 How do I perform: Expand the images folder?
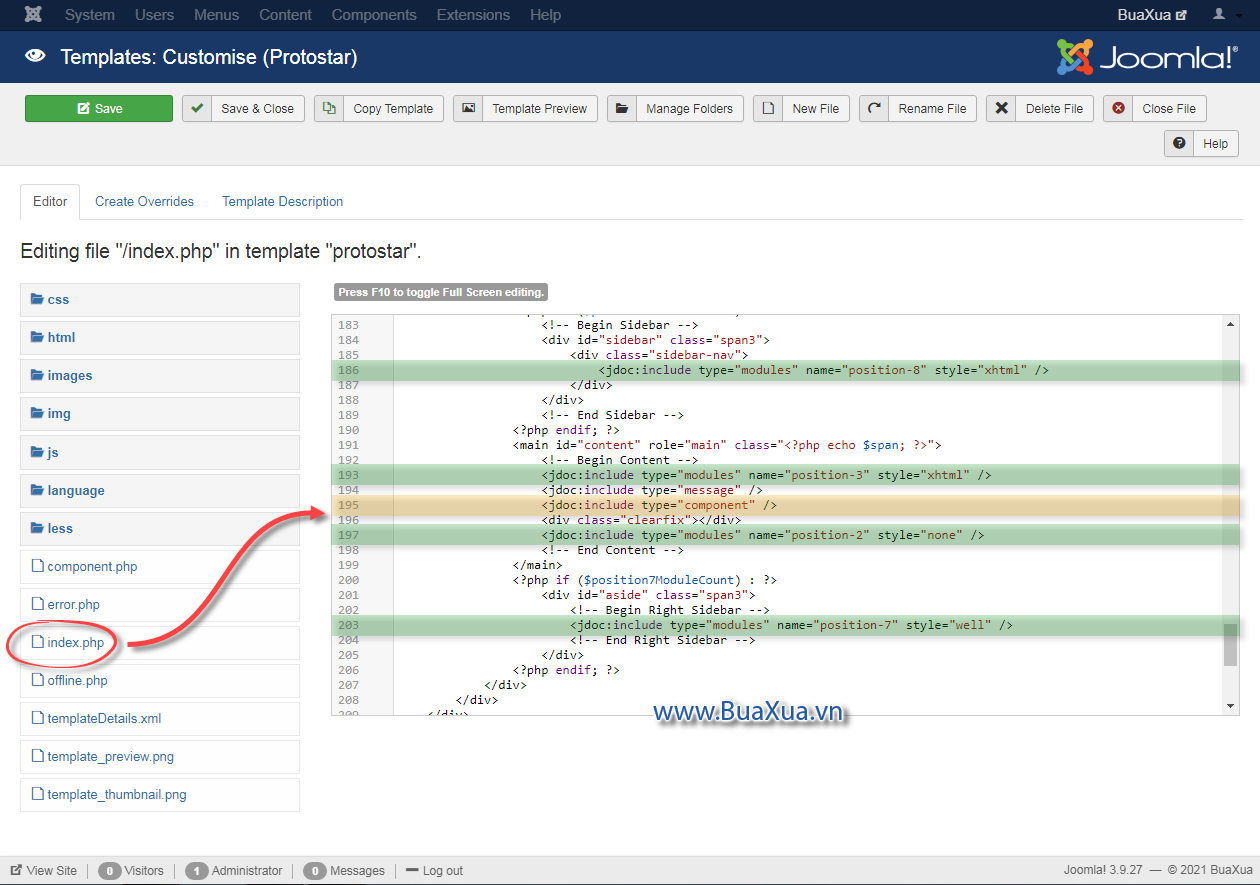pos(160,376)
